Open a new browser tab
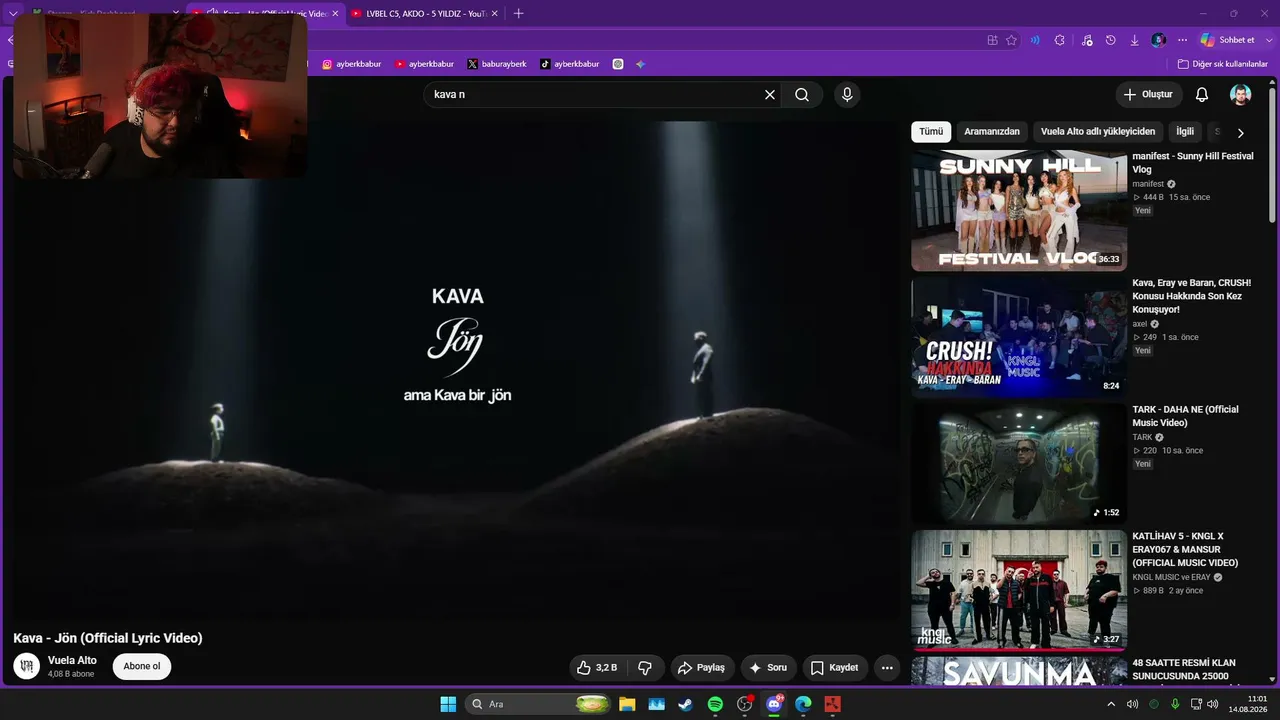Viewport: 1280px width, 720px height. click(x=518, y=14)
